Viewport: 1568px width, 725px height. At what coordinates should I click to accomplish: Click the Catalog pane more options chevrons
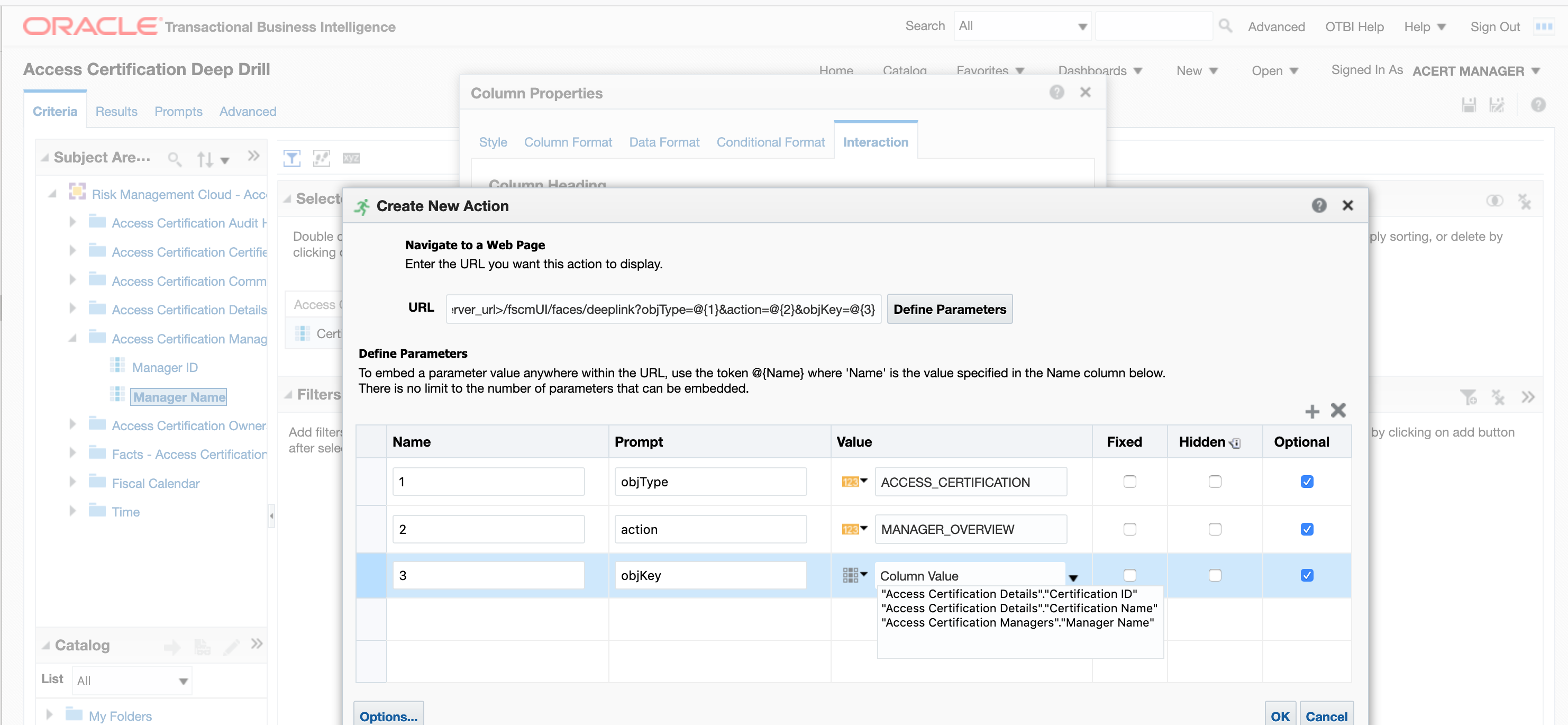(257, 644)
